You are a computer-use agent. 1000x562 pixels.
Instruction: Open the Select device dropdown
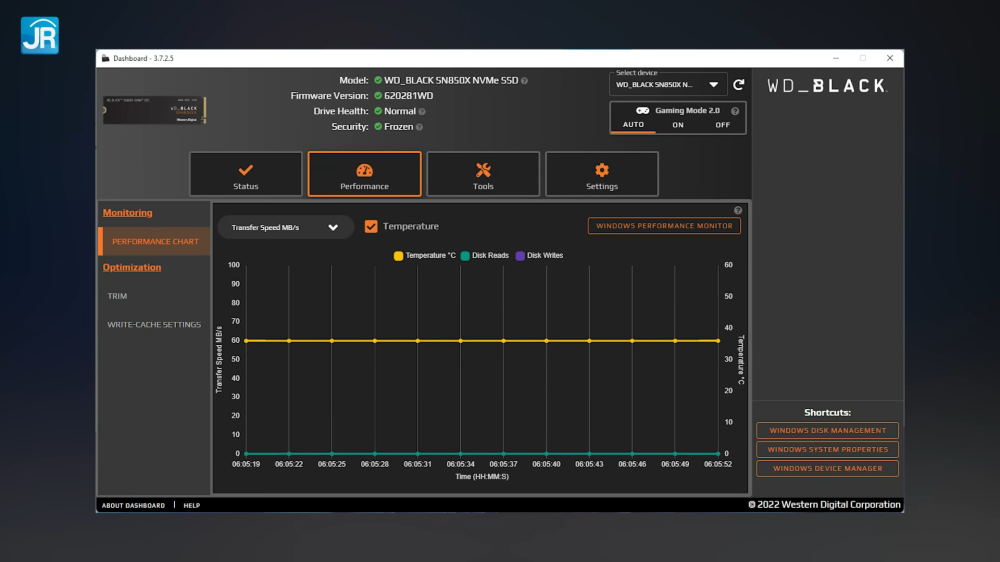tap(668, 85)
